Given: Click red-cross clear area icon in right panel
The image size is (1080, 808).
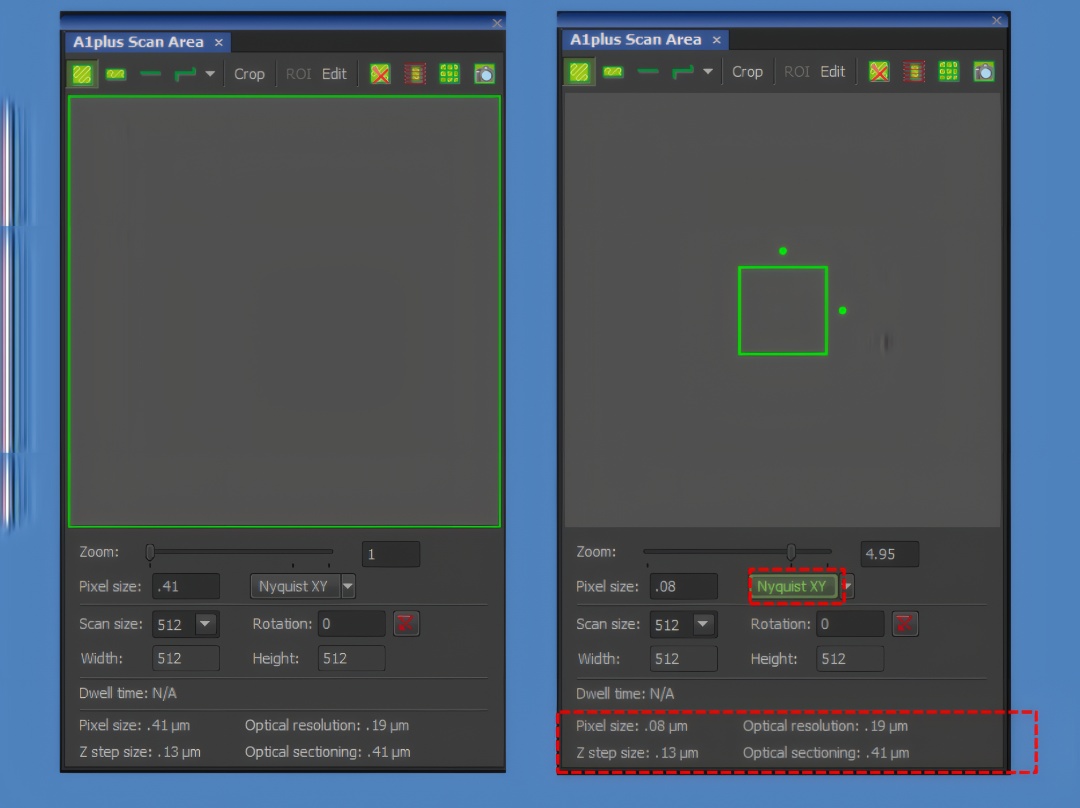Looking at the screenshot, I should point(879,72).
